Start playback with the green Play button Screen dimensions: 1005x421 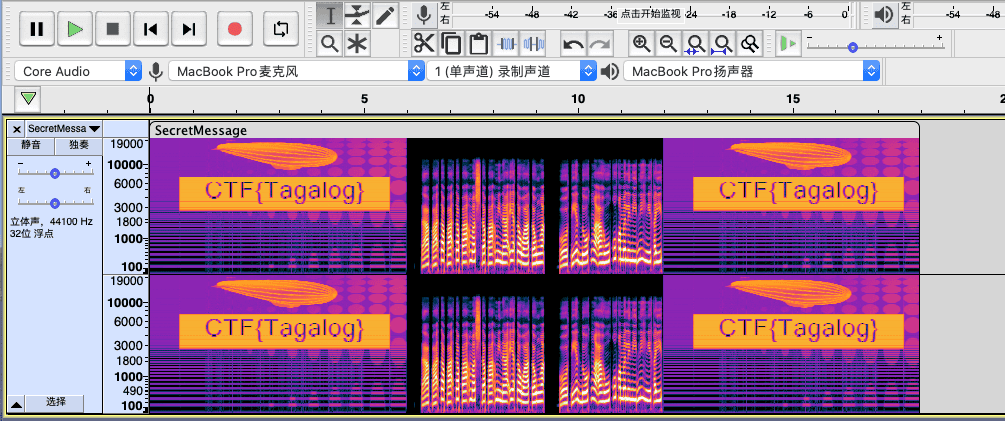75,29
